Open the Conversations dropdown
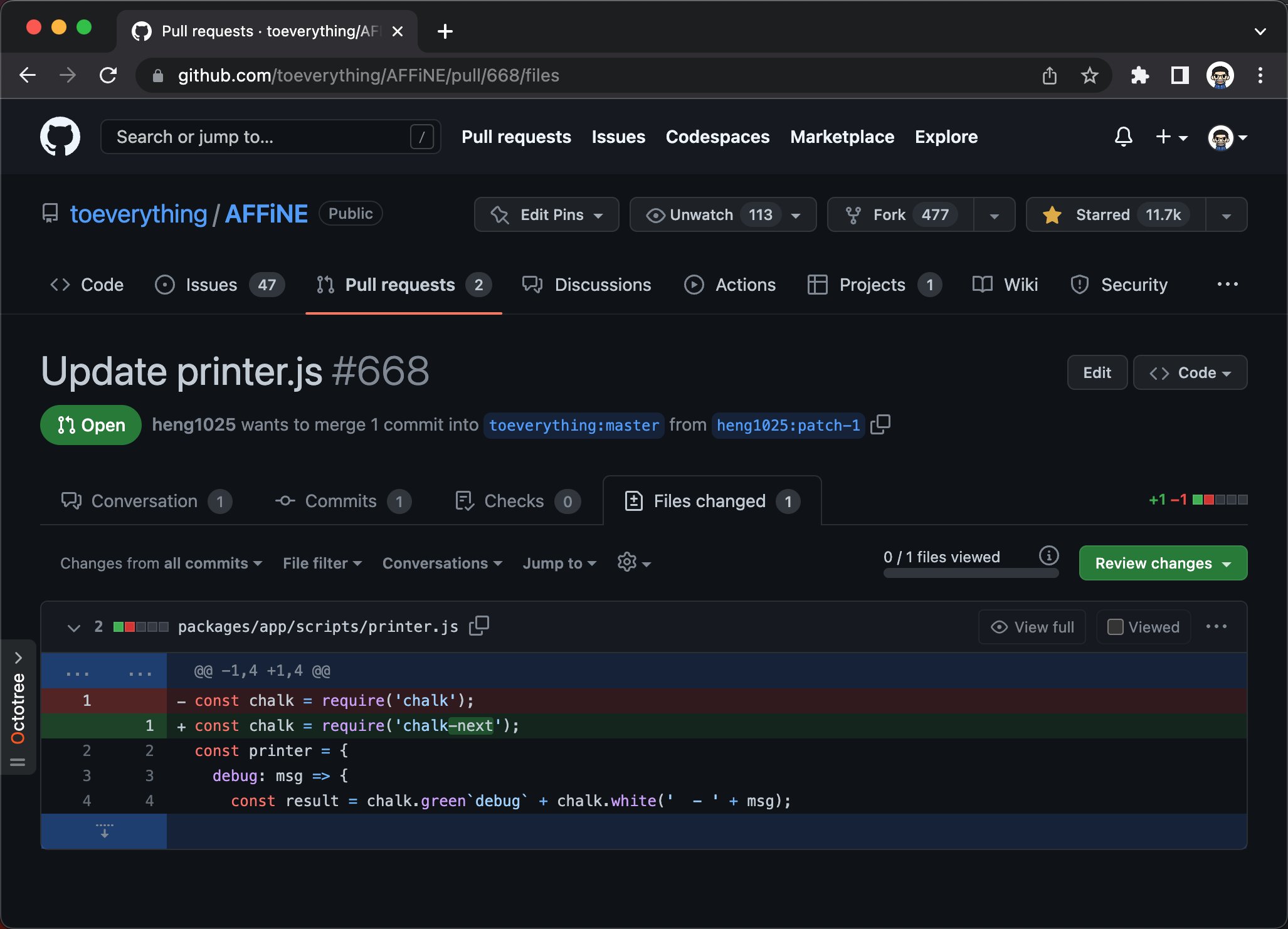This screenshot has width=1288, height=929. (442, 563)
